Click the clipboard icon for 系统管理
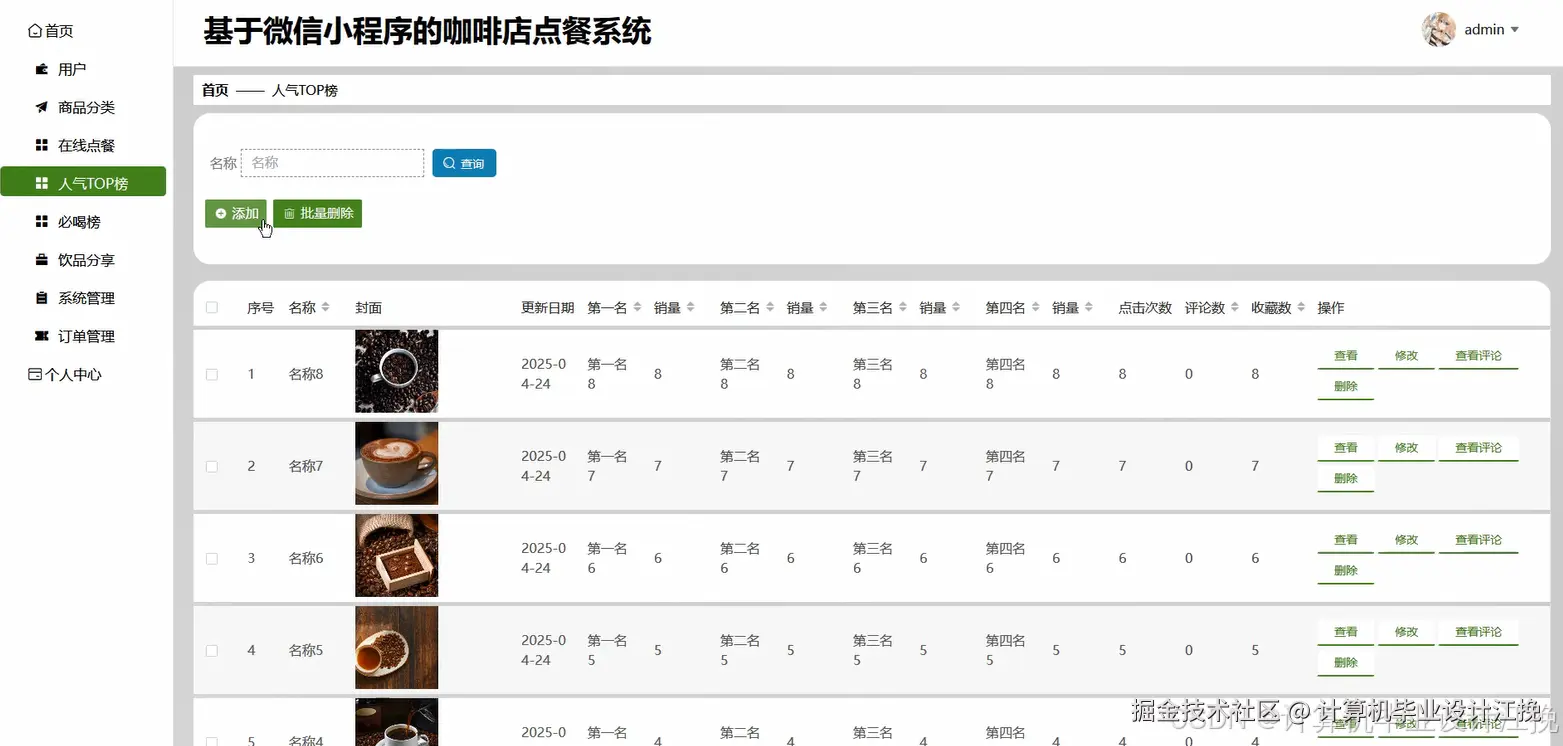Screen dimensions: 1563x746 [x=42, y=298]
